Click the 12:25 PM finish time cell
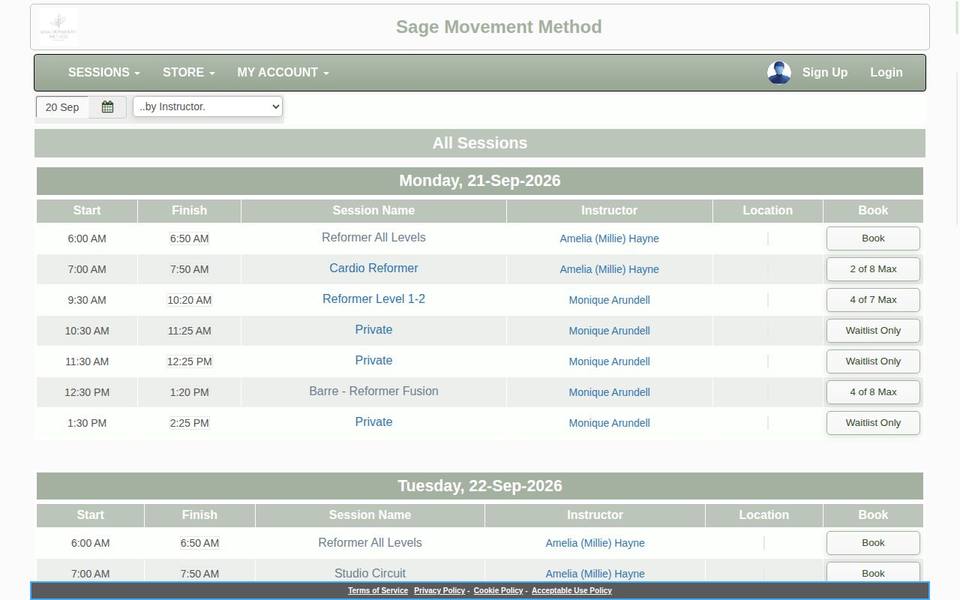This screenshot has height=600, width=960. coord(189,361)
